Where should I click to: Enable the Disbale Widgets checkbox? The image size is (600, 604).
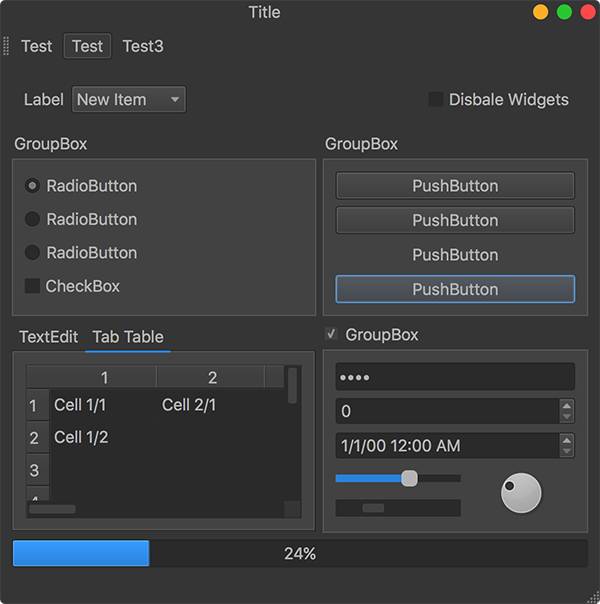tap(436, 99)
